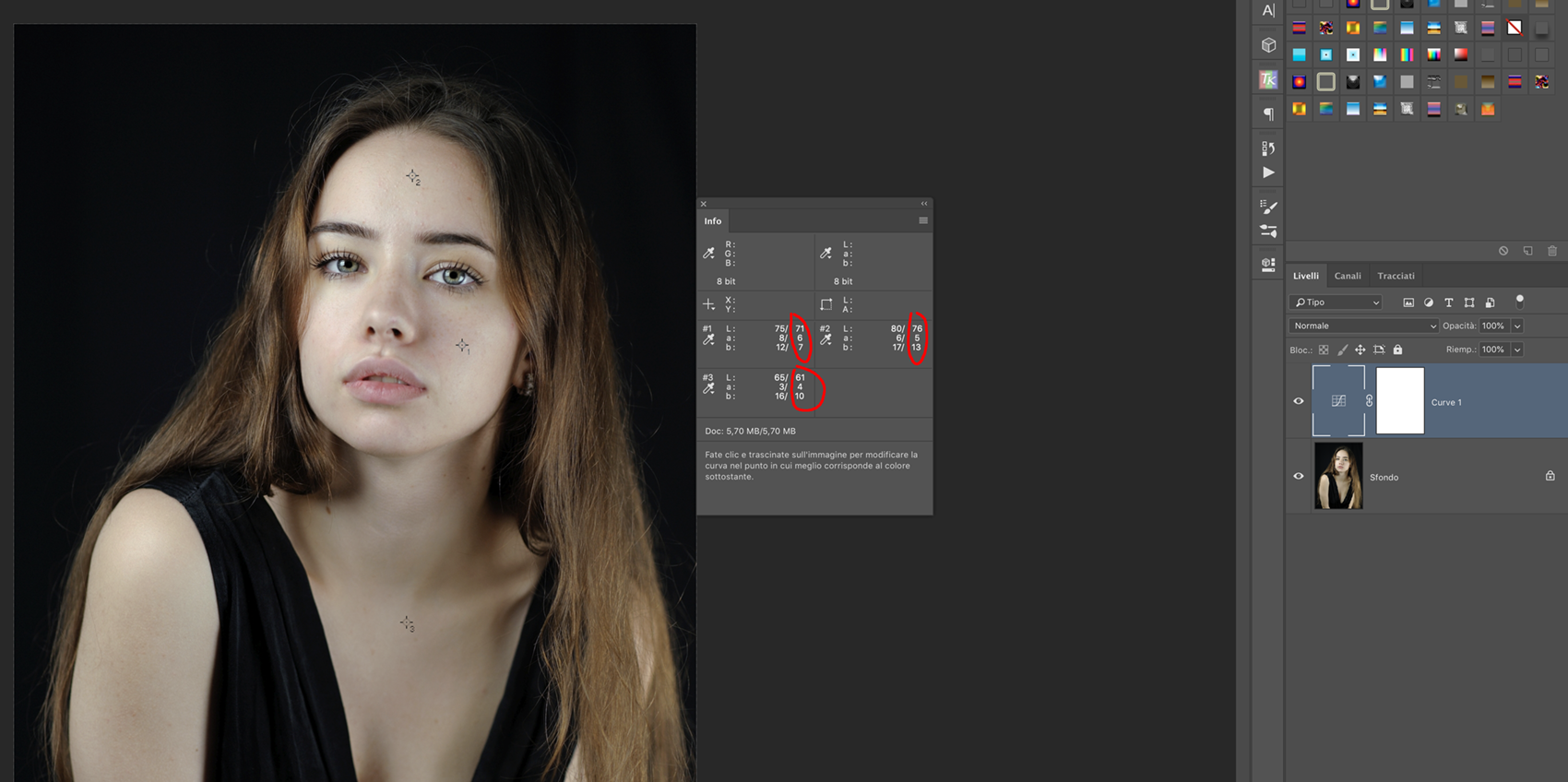The height and width of the screenshot is (782, 1568).
Task: Click the Lab readout eyedropper in Info panel
Action: click(x=826, y=253)
